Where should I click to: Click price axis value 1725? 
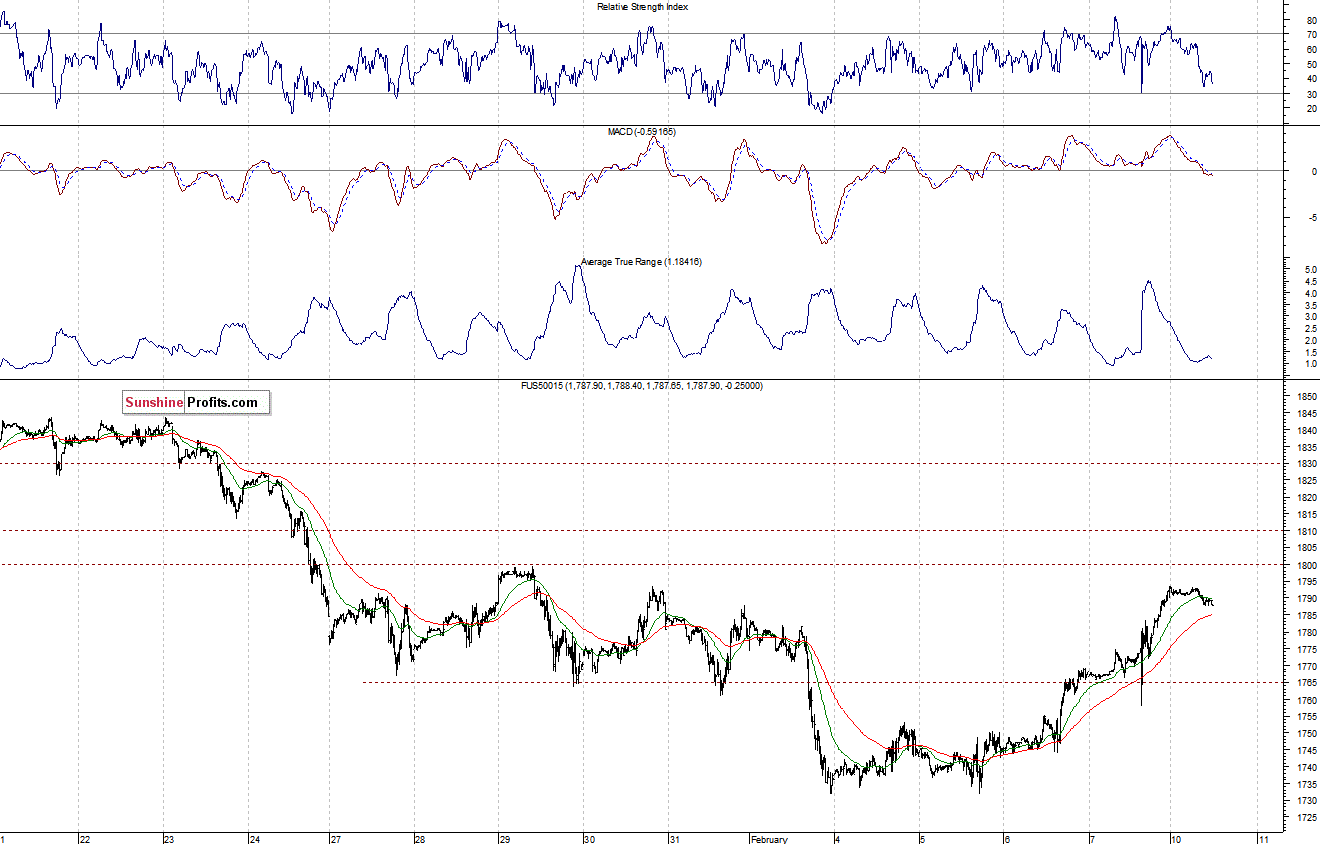click(x=1305, y=817)
